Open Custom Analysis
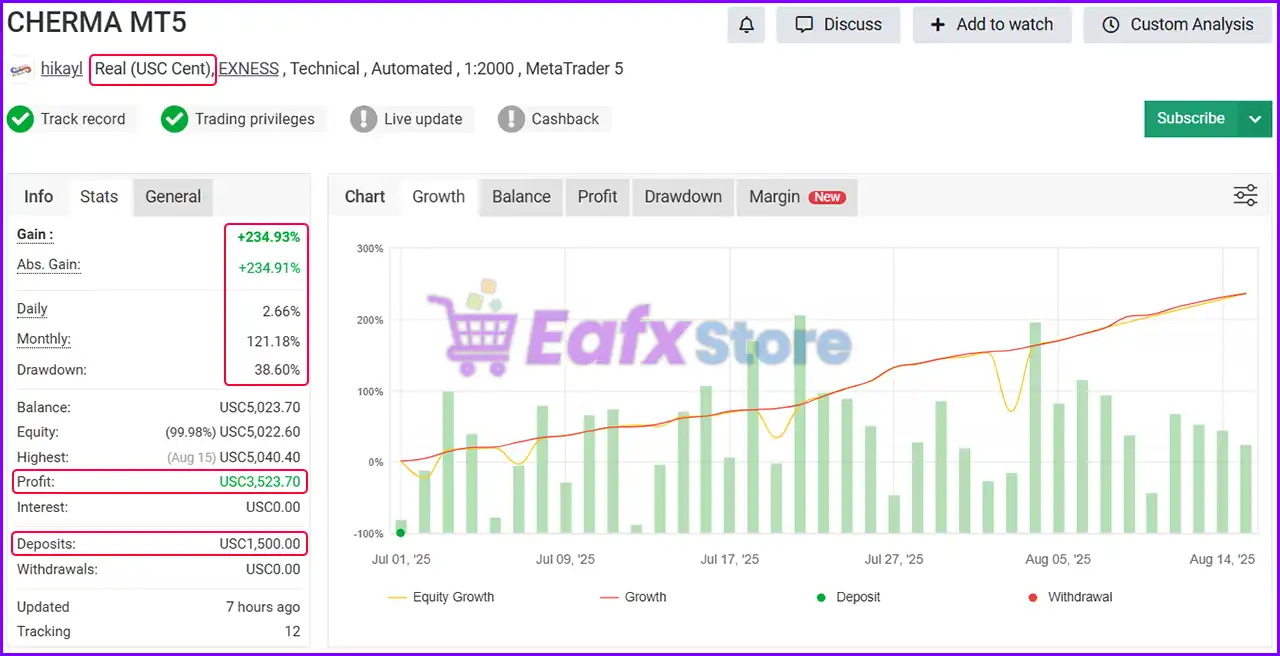This screenshot has width=1280, height=656. 1178,25
